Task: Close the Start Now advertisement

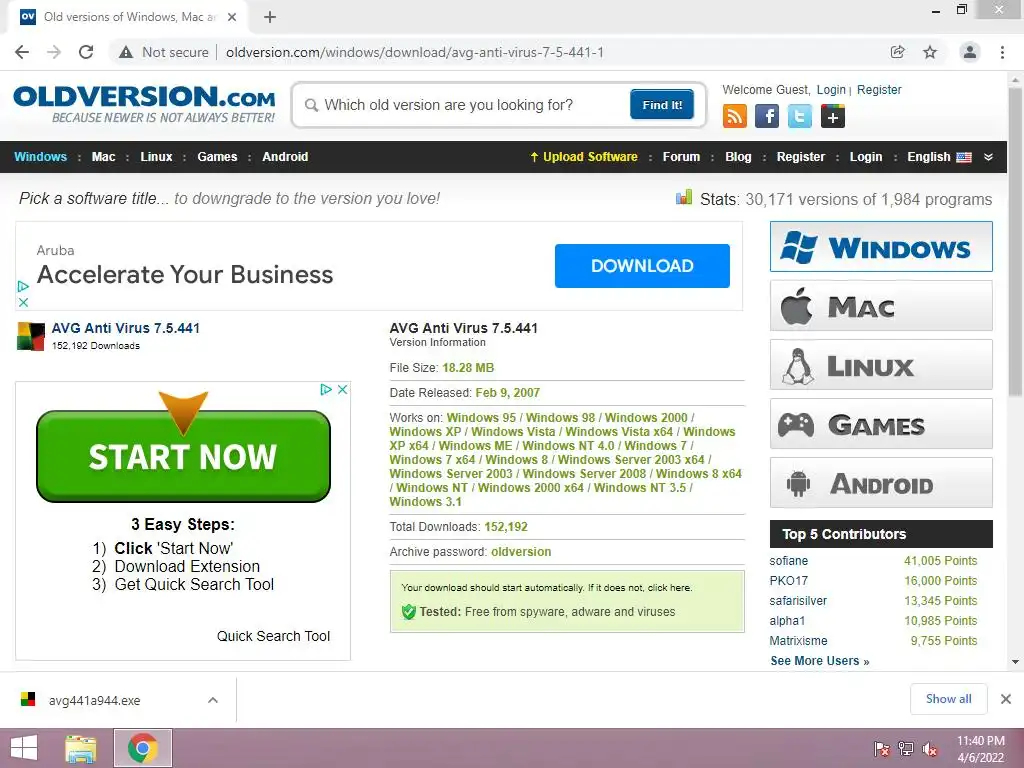Action: coord(342,389)
